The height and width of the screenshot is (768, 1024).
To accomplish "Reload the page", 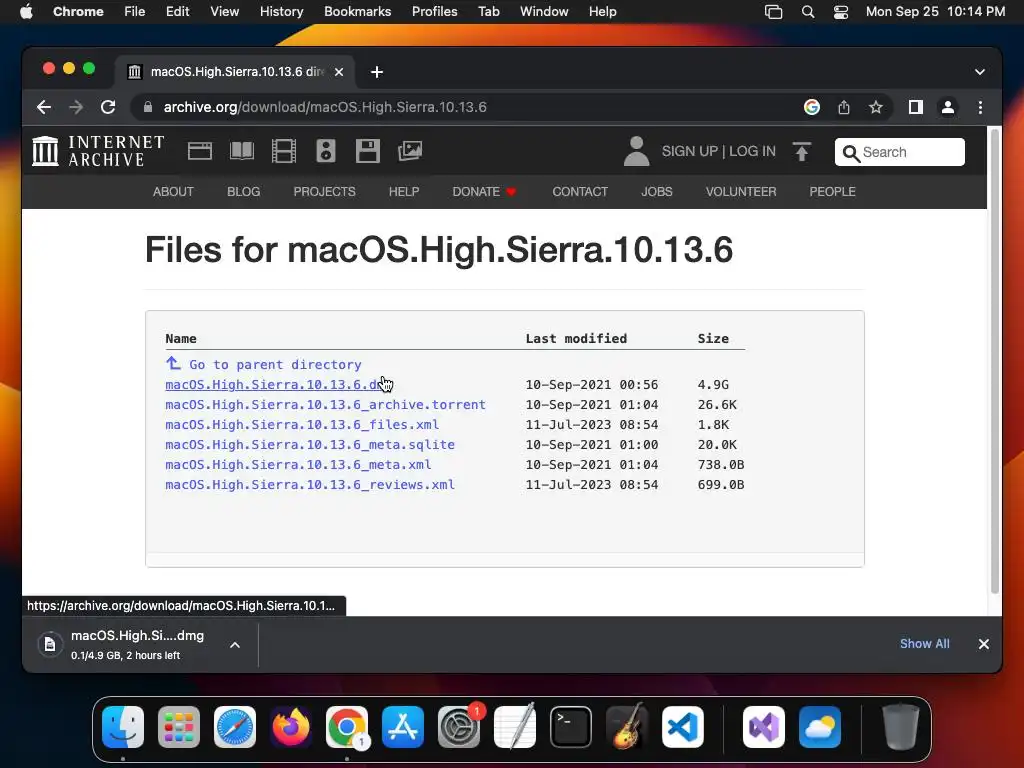I will pos(108,107).
